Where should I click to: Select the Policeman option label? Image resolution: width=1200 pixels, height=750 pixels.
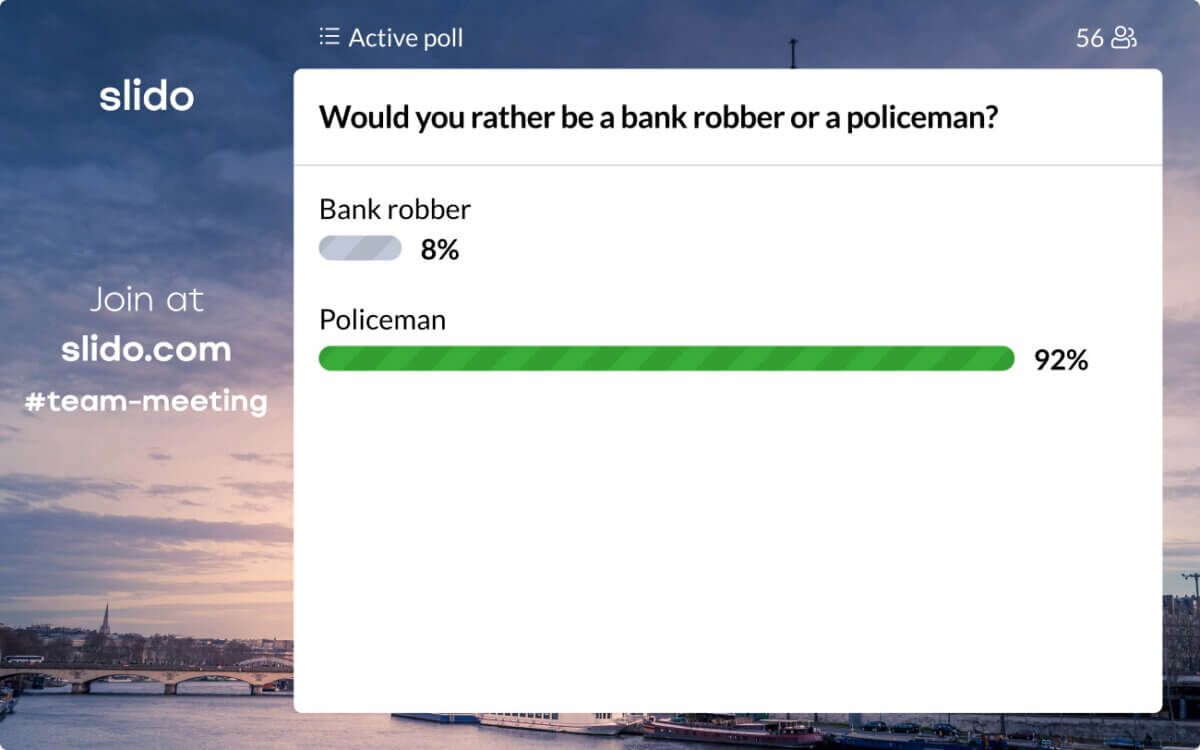pyautogui.click(x=382, y=320)
